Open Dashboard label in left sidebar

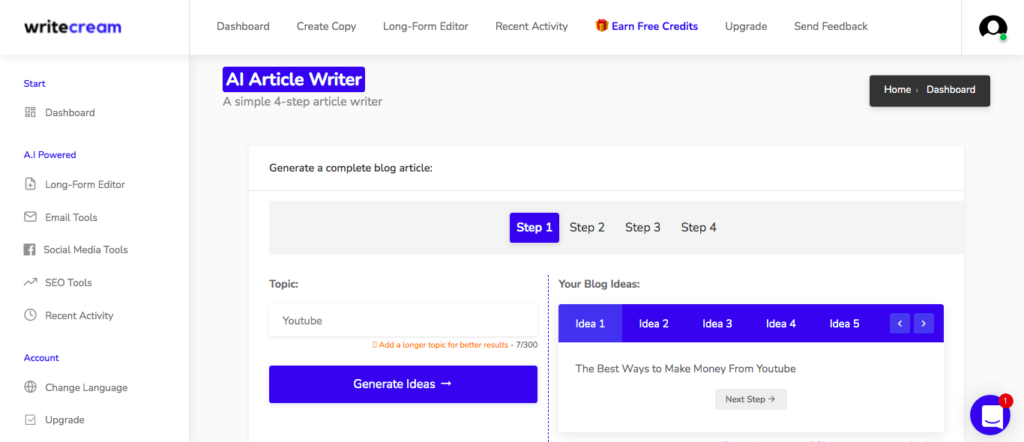[70, 113]
